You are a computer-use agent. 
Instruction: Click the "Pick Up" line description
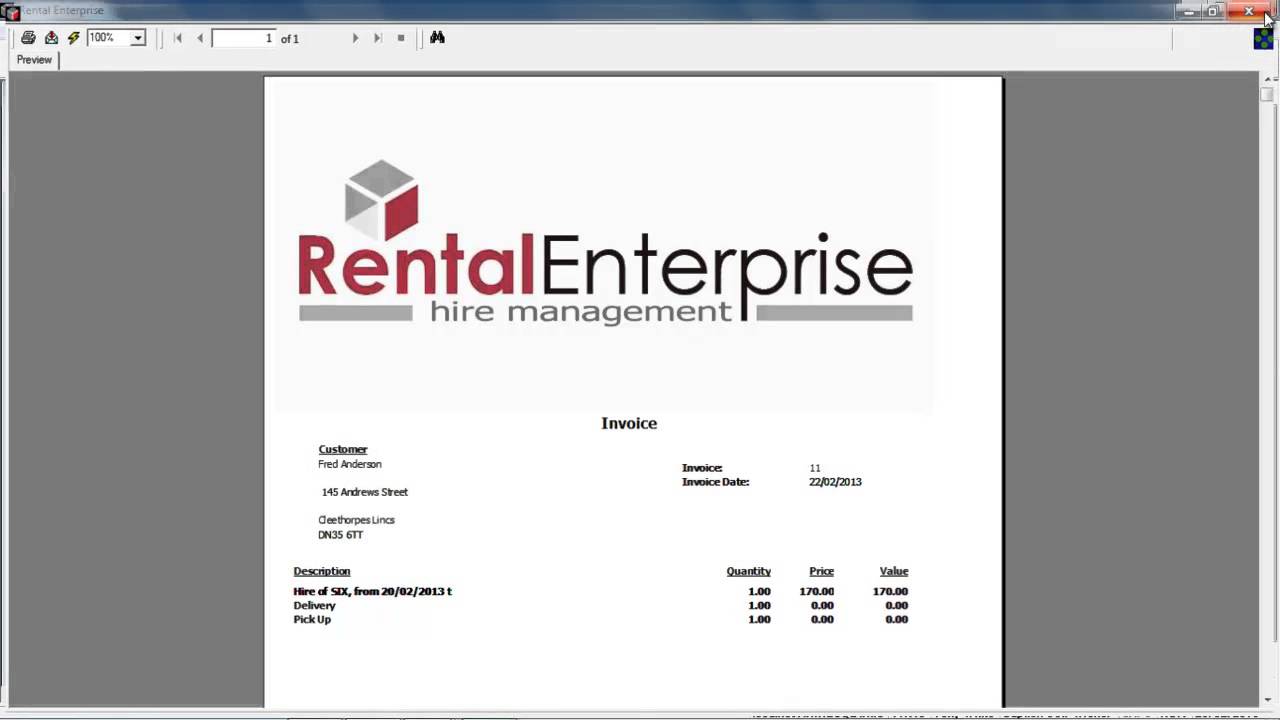(x=312, y=620)
